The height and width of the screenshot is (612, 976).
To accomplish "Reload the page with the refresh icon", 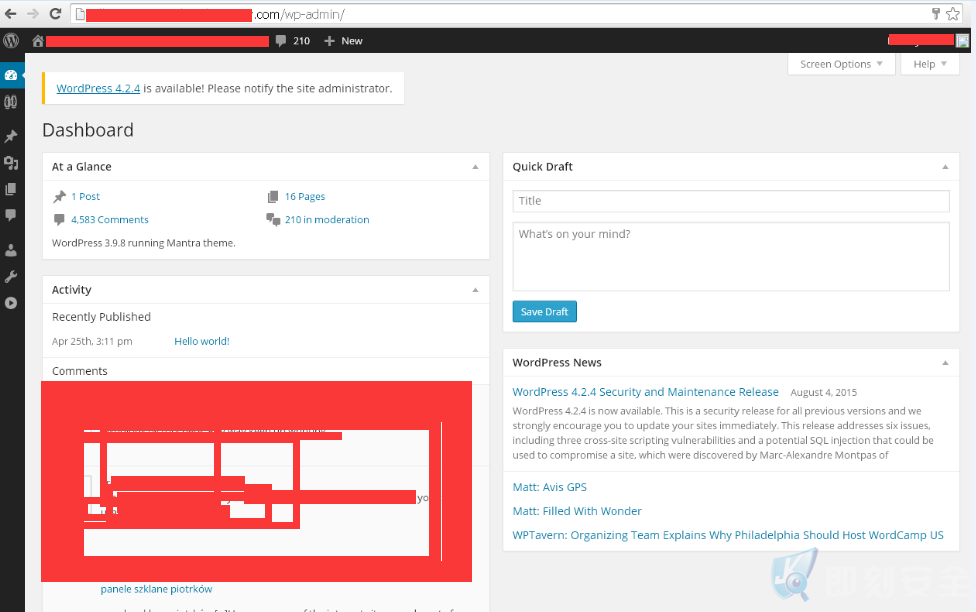I will coord(55,14).
